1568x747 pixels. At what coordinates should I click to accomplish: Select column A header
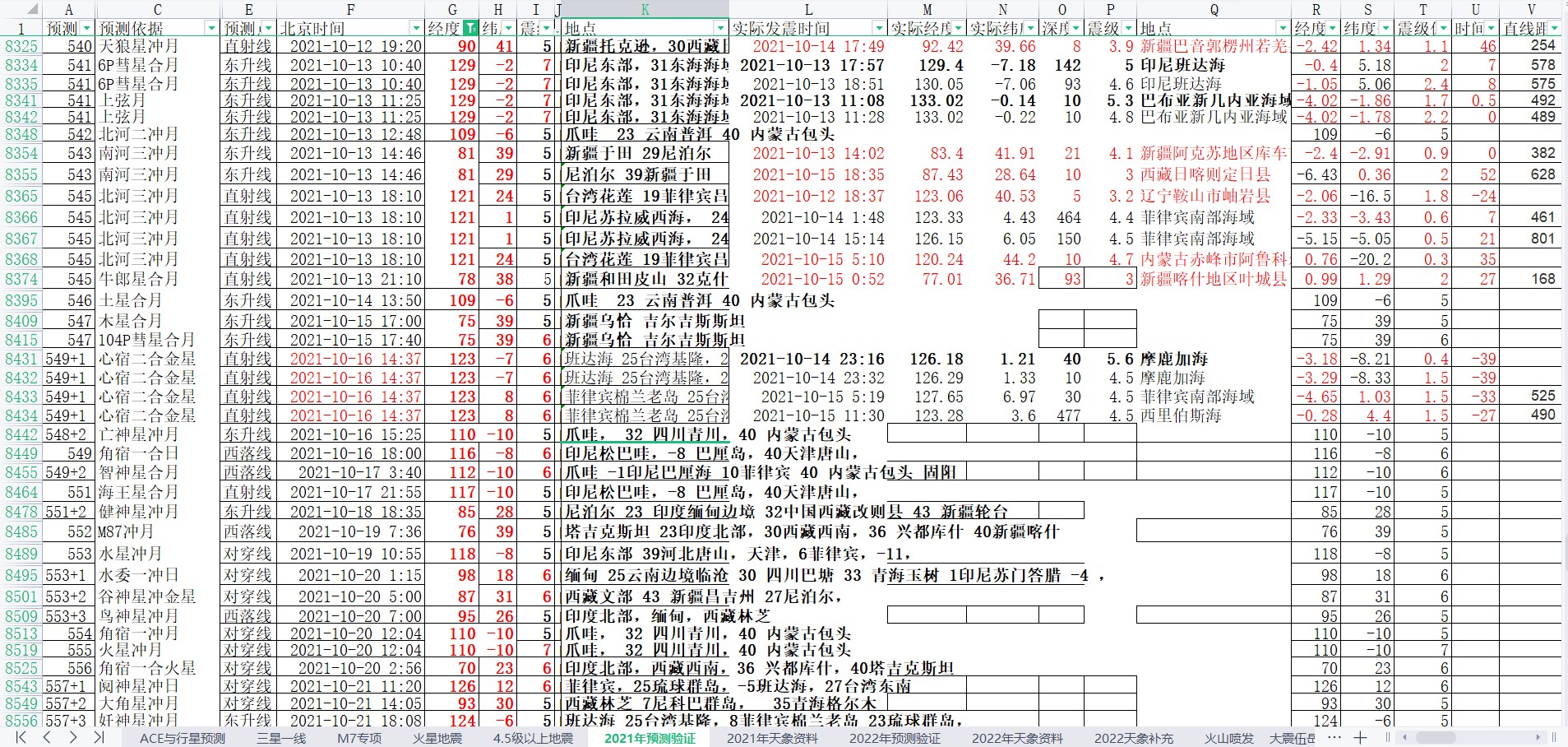[69, 9]
